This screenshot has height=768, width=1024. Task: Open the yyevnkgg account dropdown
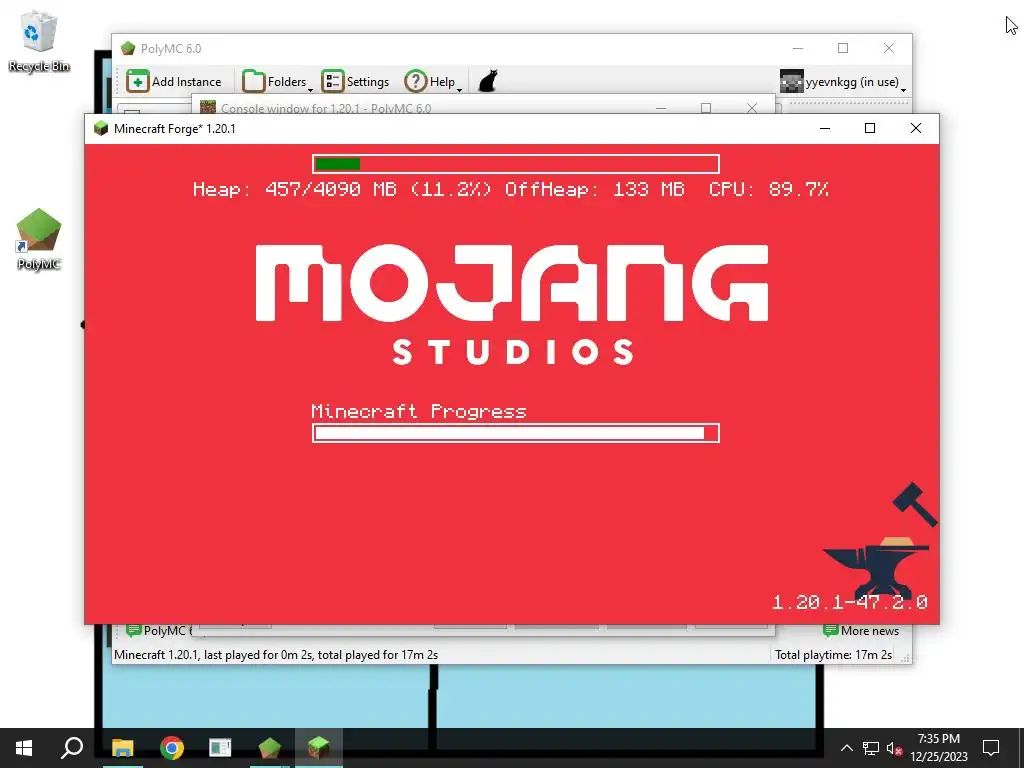pos(843,82)
